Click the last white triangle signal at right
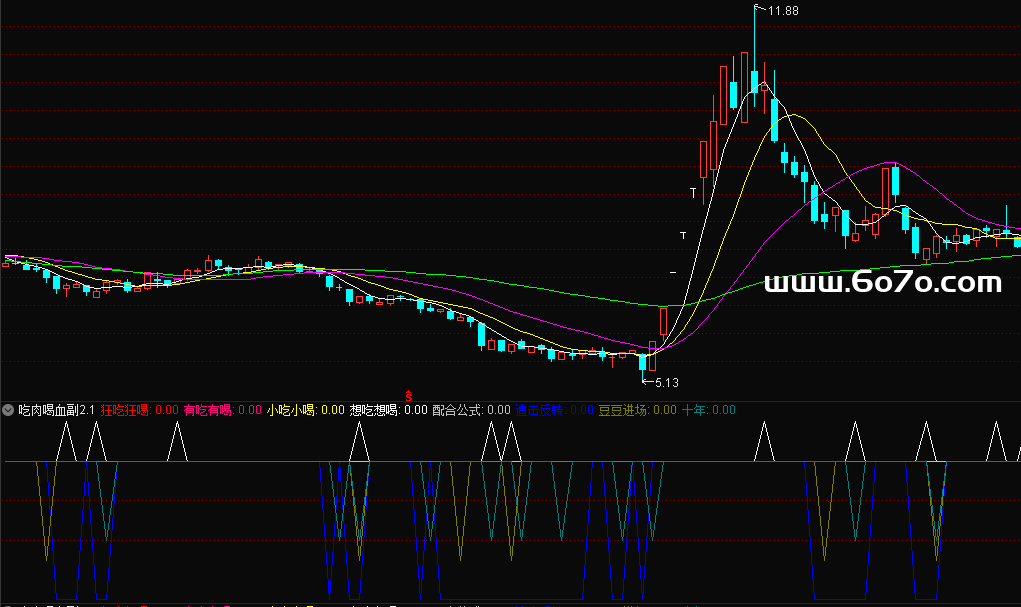1021x607 pixels. coord(995,443)
